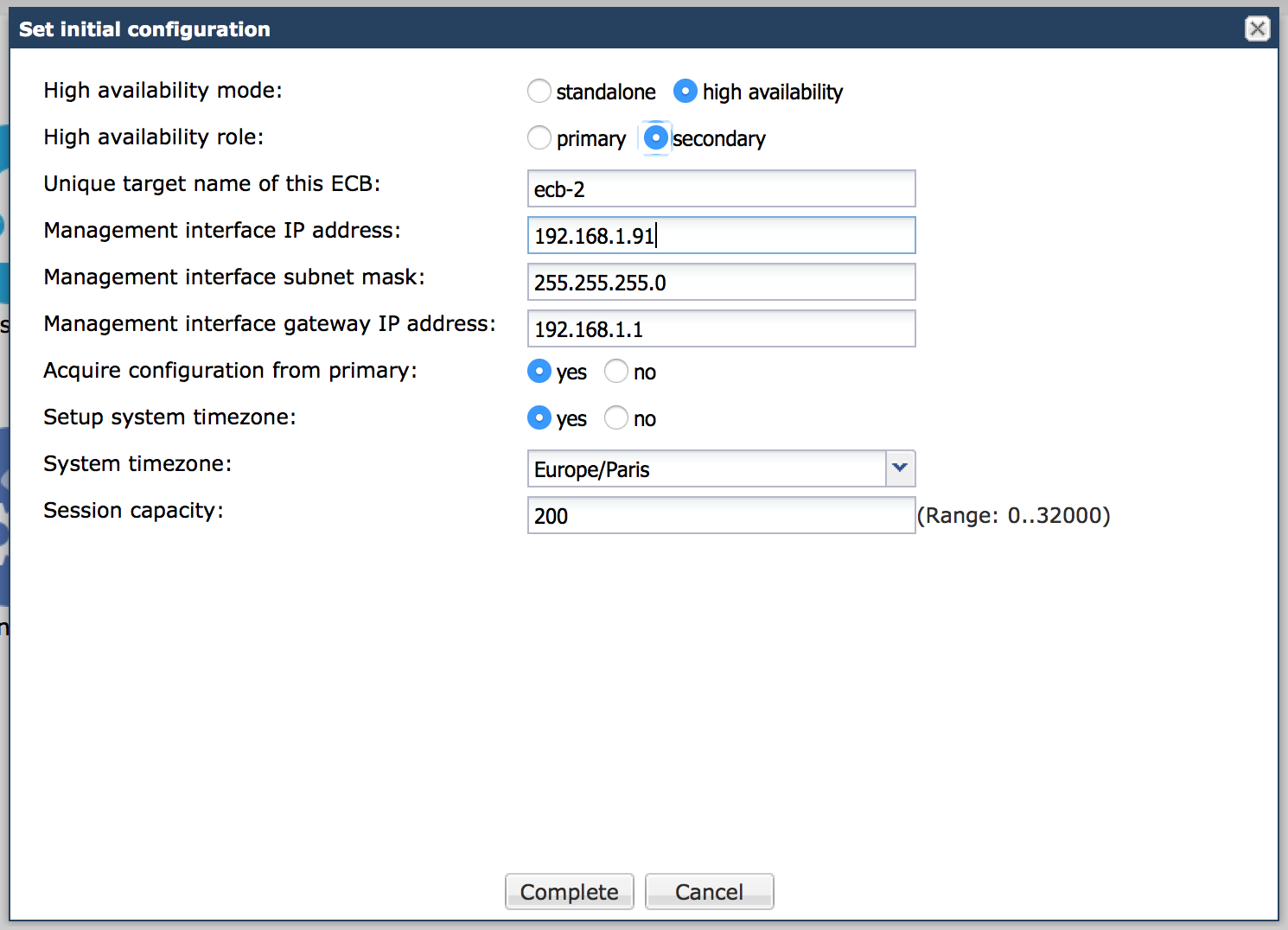The width and height of the screenshot is (1288, 930).
Task: Select standalone availability mode
Action: (x=539, y=91)
